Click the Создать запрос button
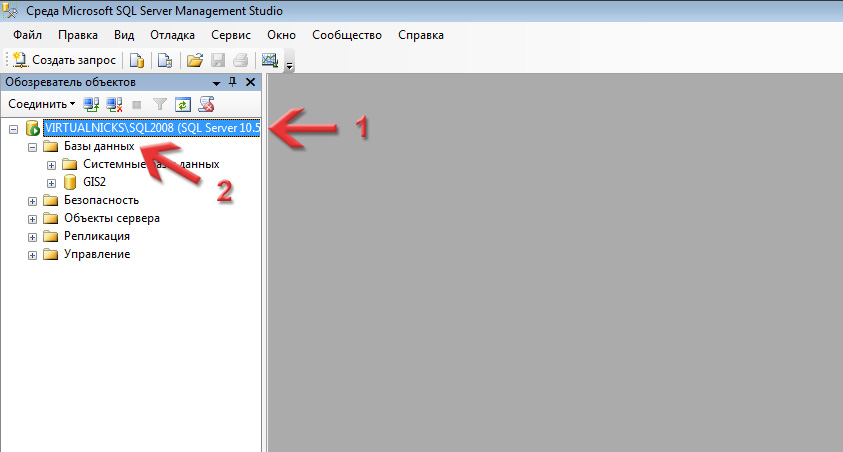Screen dimensions: 843x452 pos(64,60)
